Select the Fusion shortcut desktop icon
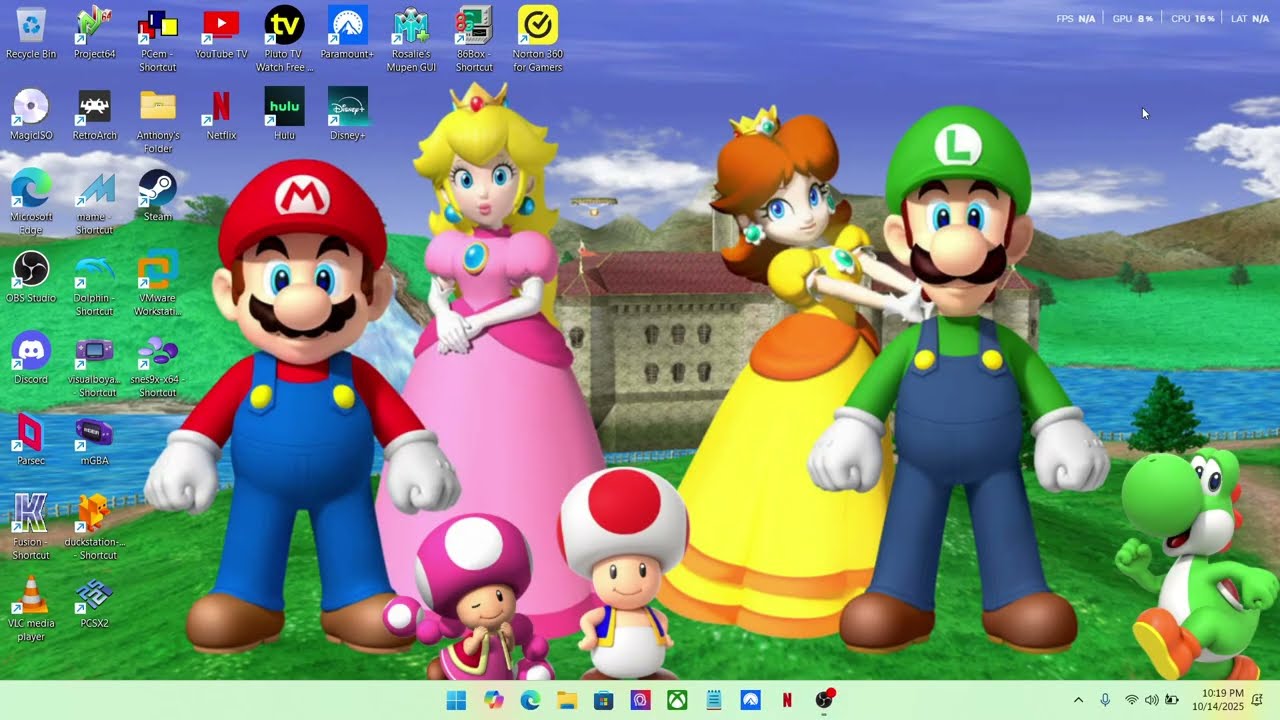This screenshot has height=720, width=1280. coord(31,527)
